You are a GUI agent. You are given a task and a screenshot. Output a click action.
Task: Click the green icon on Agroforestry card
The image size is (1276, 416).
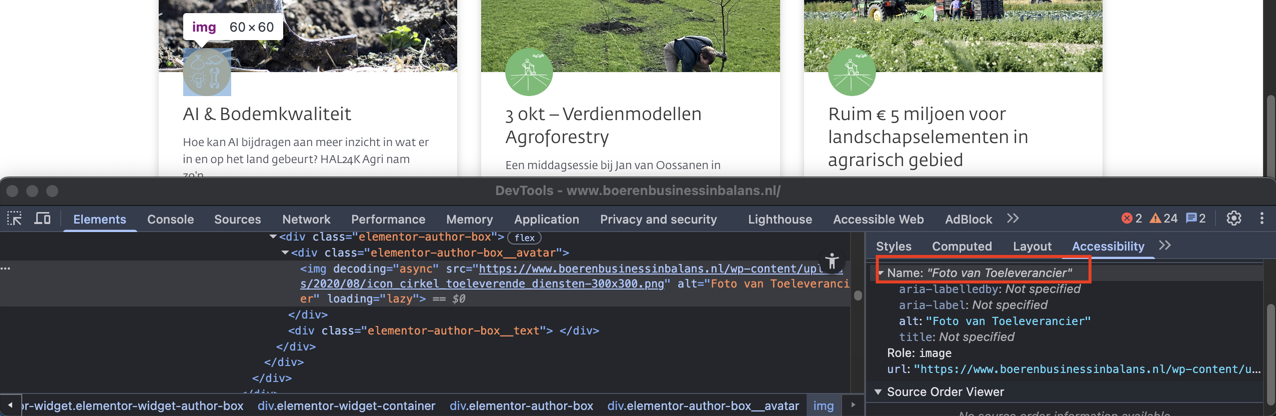point(529,73)
